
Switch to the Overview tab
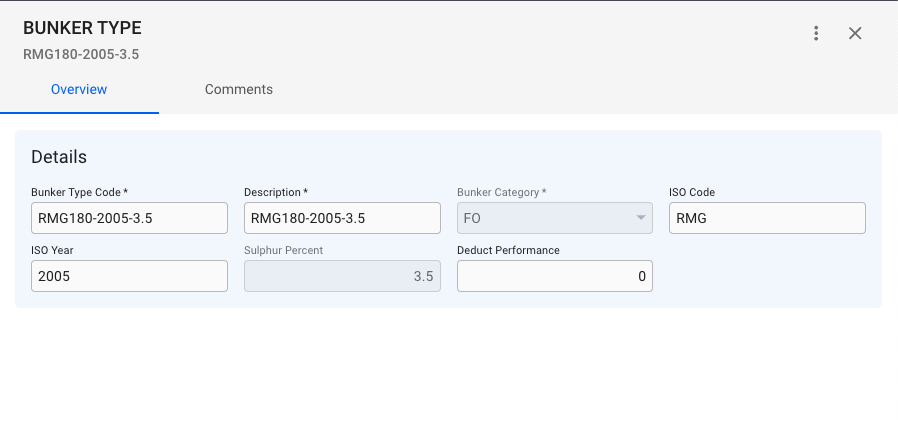pos(79,89)
